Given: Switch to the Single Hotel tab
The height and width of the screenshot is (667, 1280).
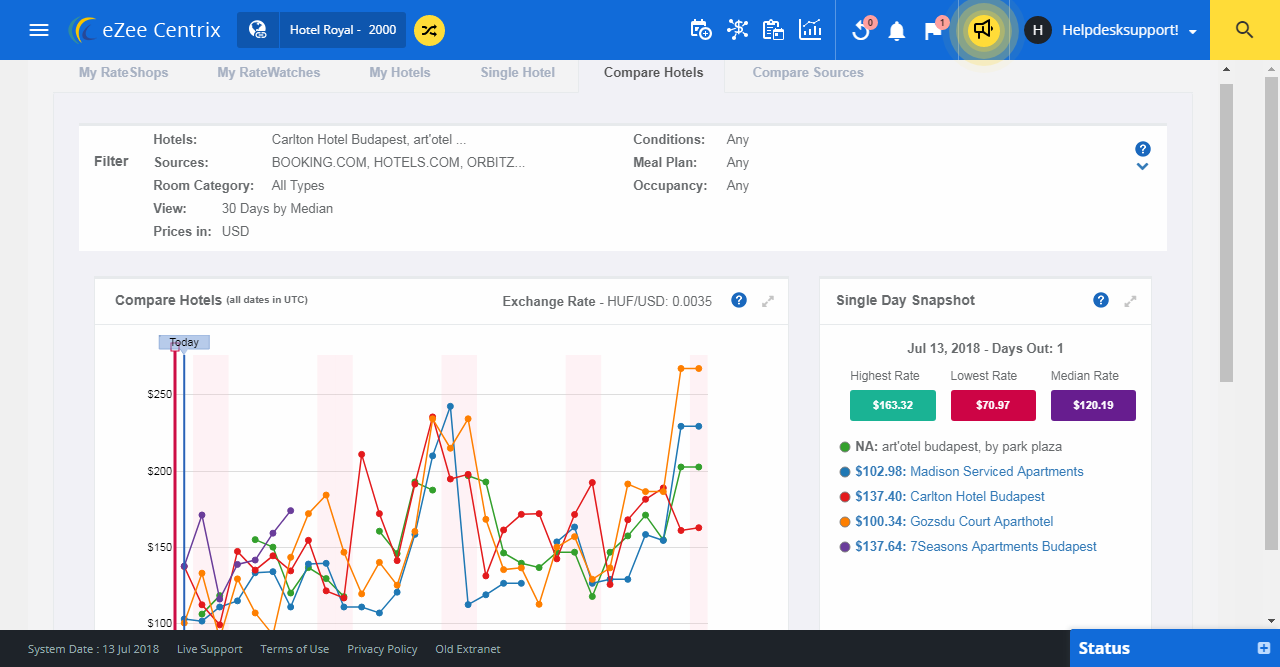Looking at the screenshot, I should [517, 72].
